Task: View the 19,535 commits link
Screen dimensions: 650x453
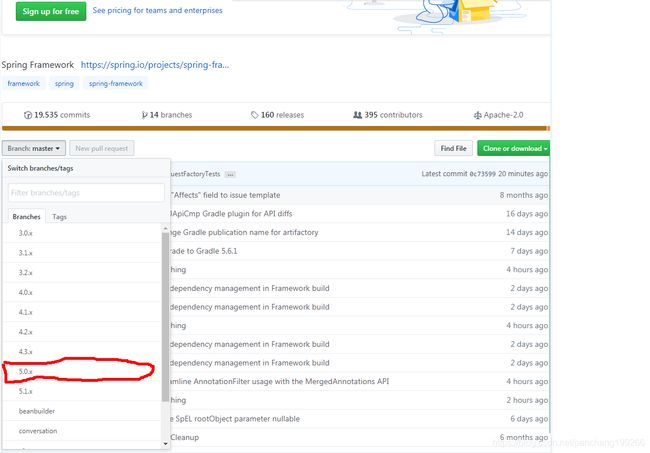Action: [62, 115]
